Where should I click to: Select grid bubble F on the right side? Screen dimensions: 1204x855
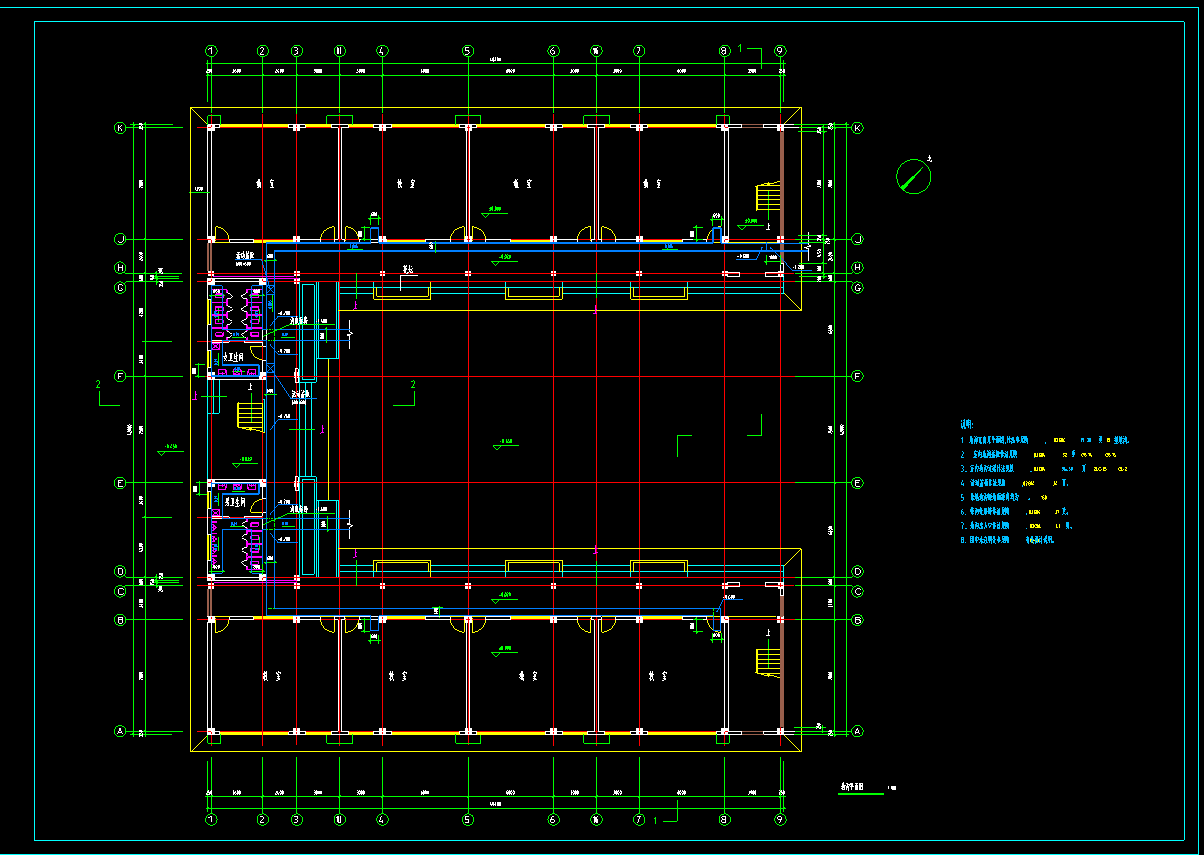(x=857, y=376)
